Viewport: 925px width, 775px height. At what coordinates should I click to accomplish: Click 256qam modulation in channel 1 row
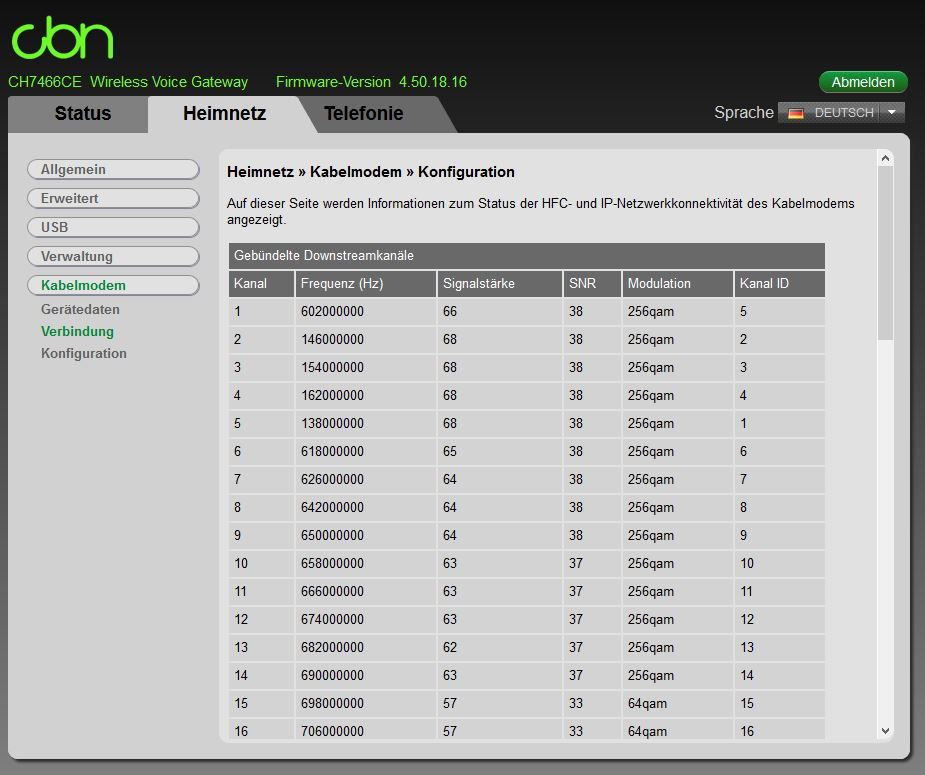click(x=651, y=311)
